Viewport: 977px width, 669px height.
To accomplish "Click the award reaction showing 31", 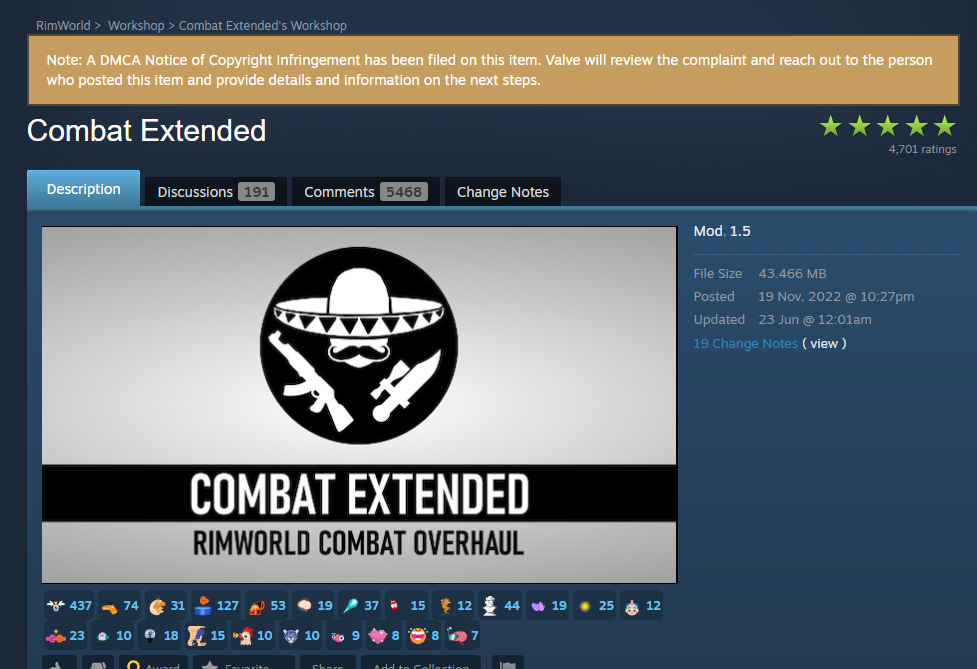I will [x=166, y=605].
